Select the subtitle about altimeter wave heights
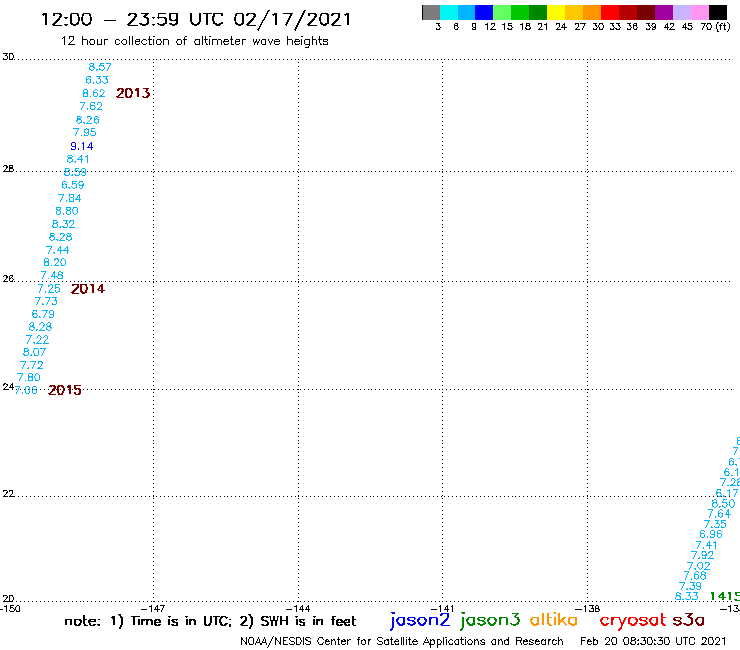This screenshot has width=740, height=650. [194, 41]
